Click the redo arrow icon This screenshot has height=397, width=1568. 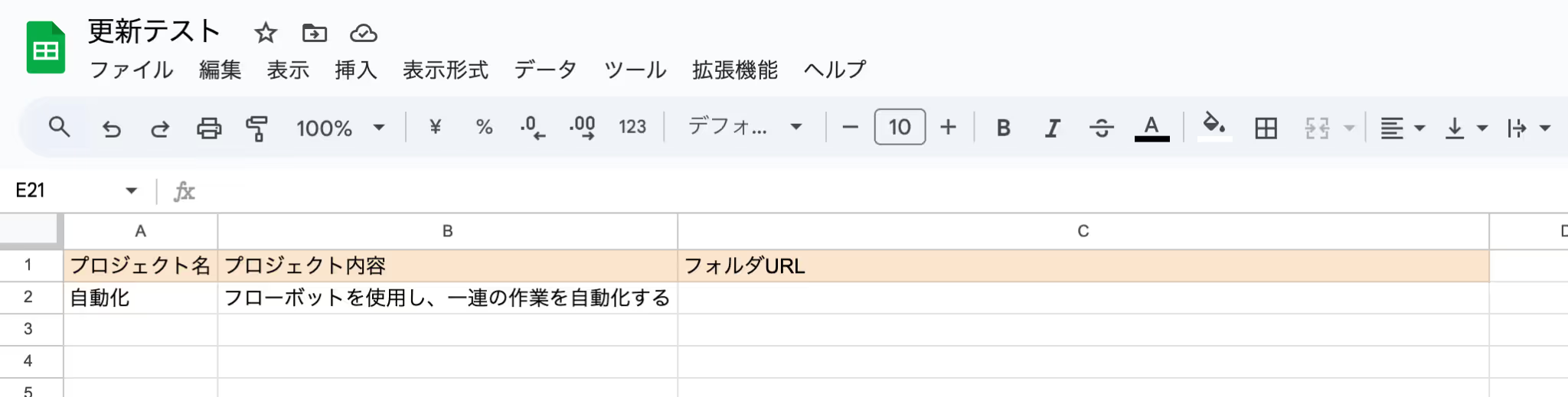tap(160, 128)
